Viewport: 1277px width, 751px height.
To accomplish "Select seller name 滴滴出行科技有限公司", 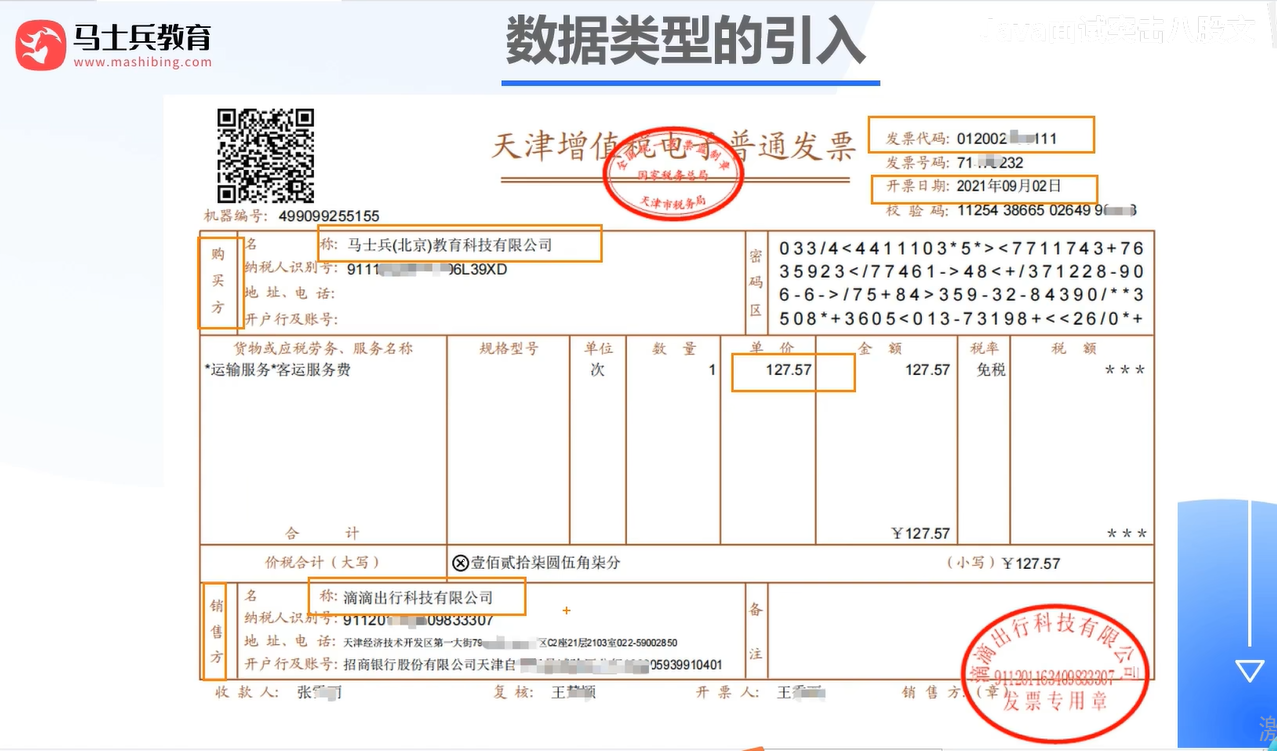I will 418,597.
